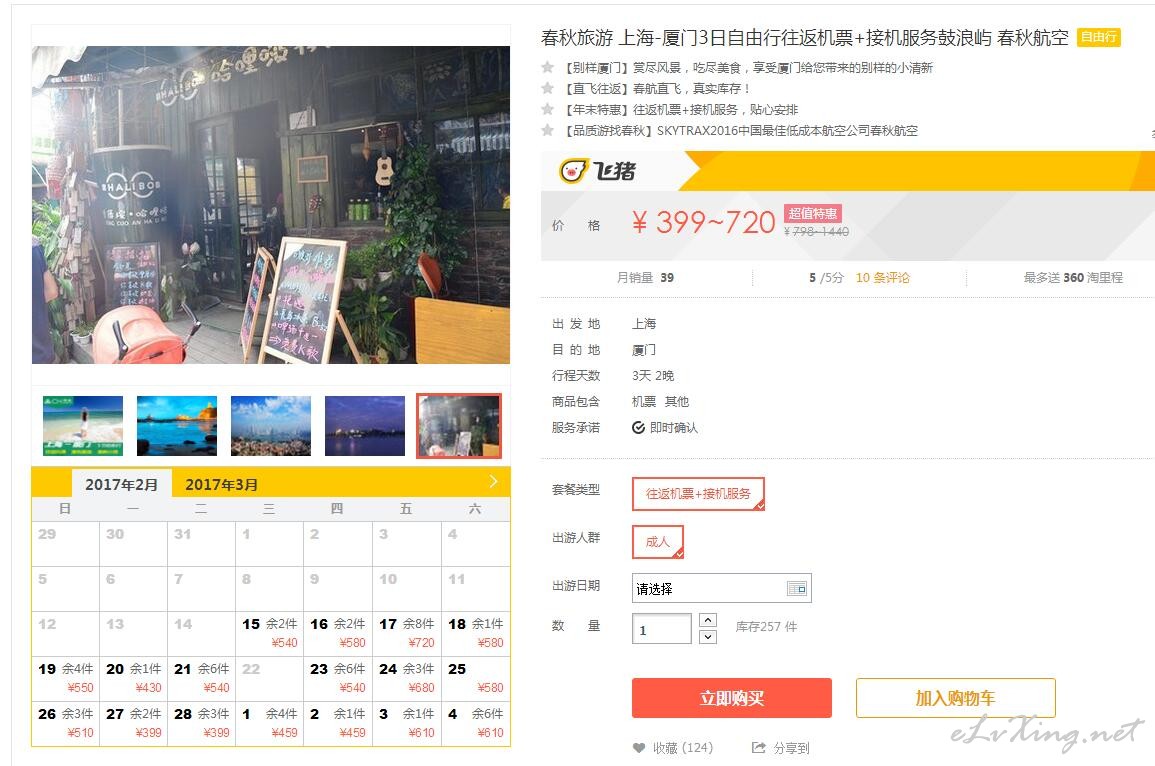Open the 出游日期 请选择 date dropdown

pyautogui.click(x=722, y=588)
